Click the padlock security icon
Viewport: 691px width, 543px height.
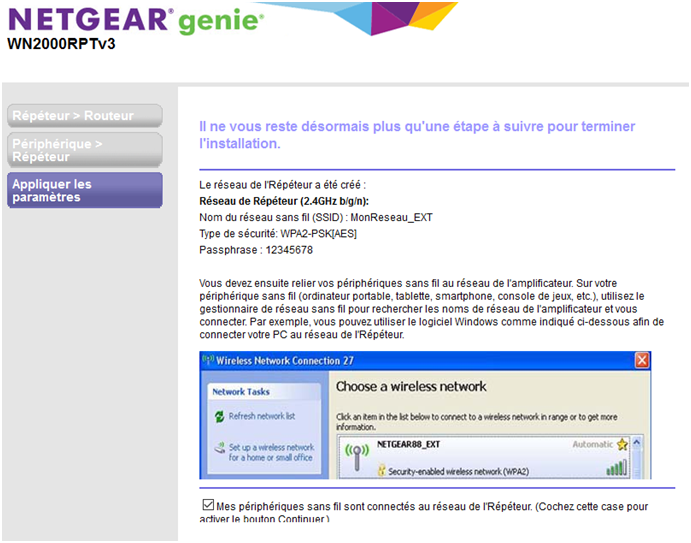coord(382,470)
